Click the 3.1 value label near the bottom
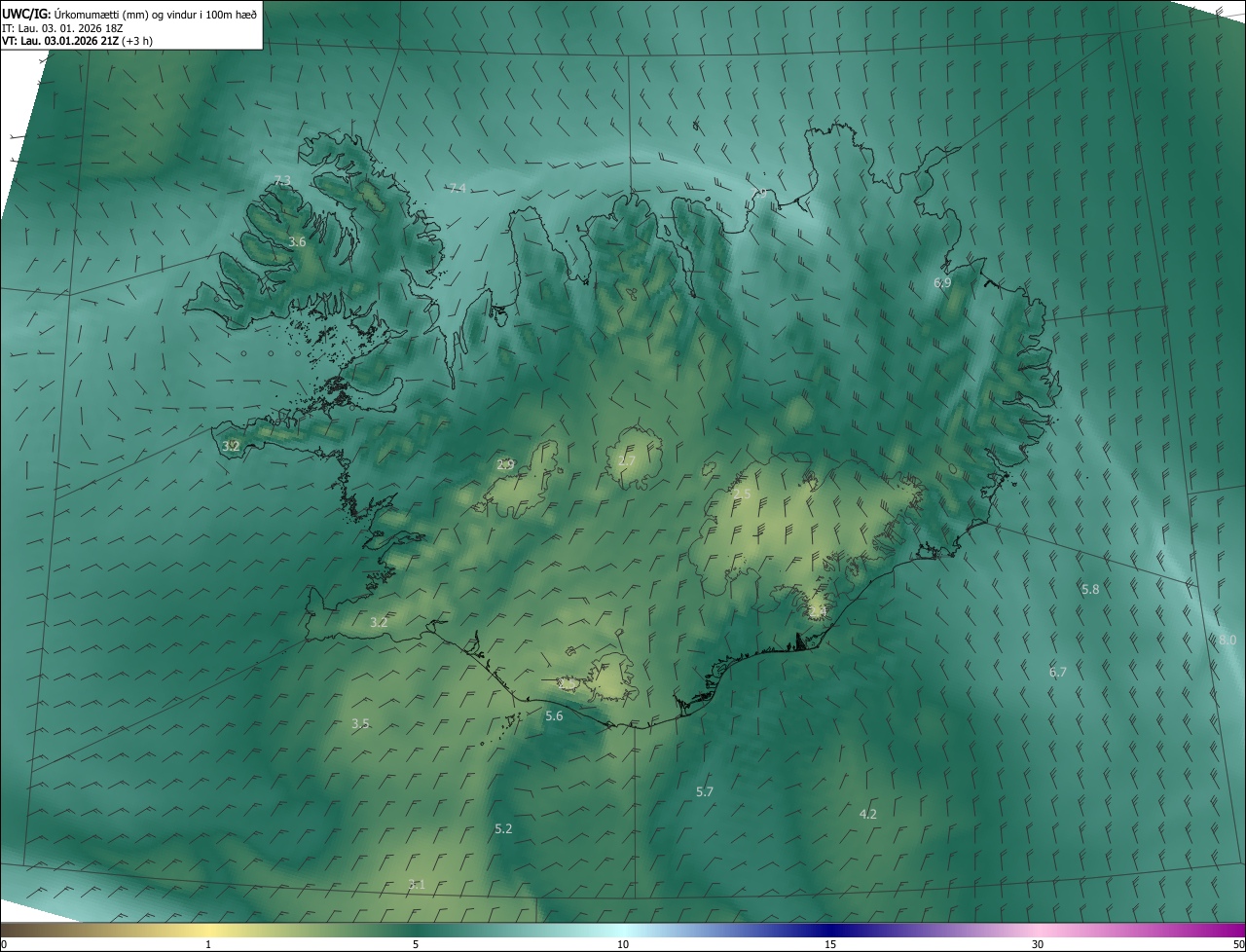Screen dimensions: 1246x952 click(417, 884)
